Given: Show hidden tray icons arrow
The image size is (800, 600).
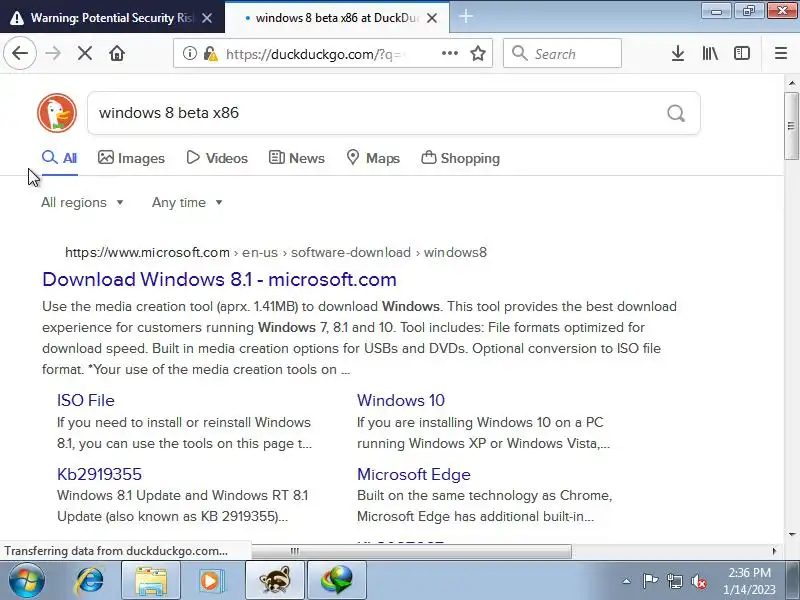Looking at the screenshot, I should click(x=627, y=581).
